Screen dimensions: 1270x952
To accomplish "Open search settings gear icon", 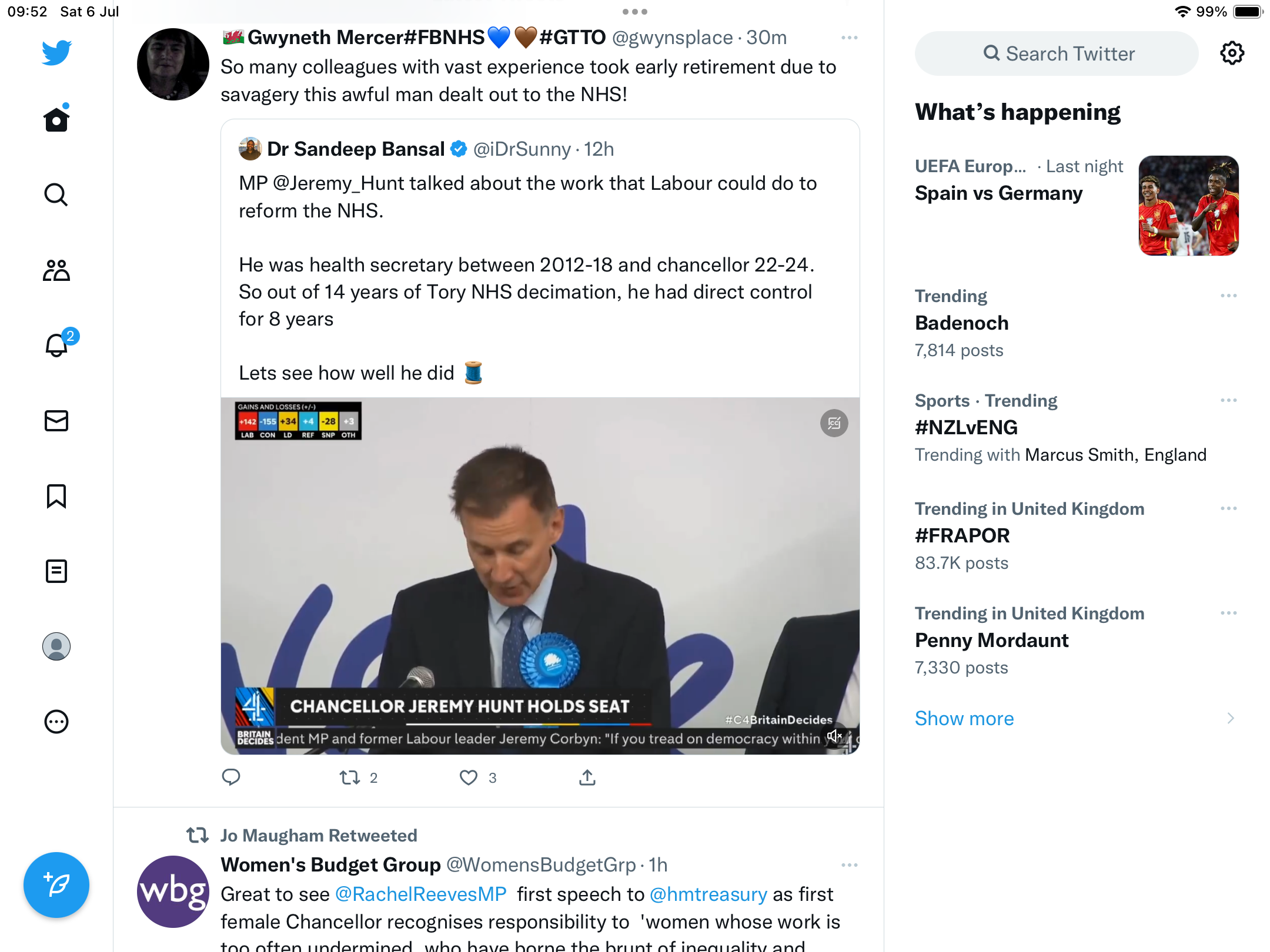I will point(1232,53).
